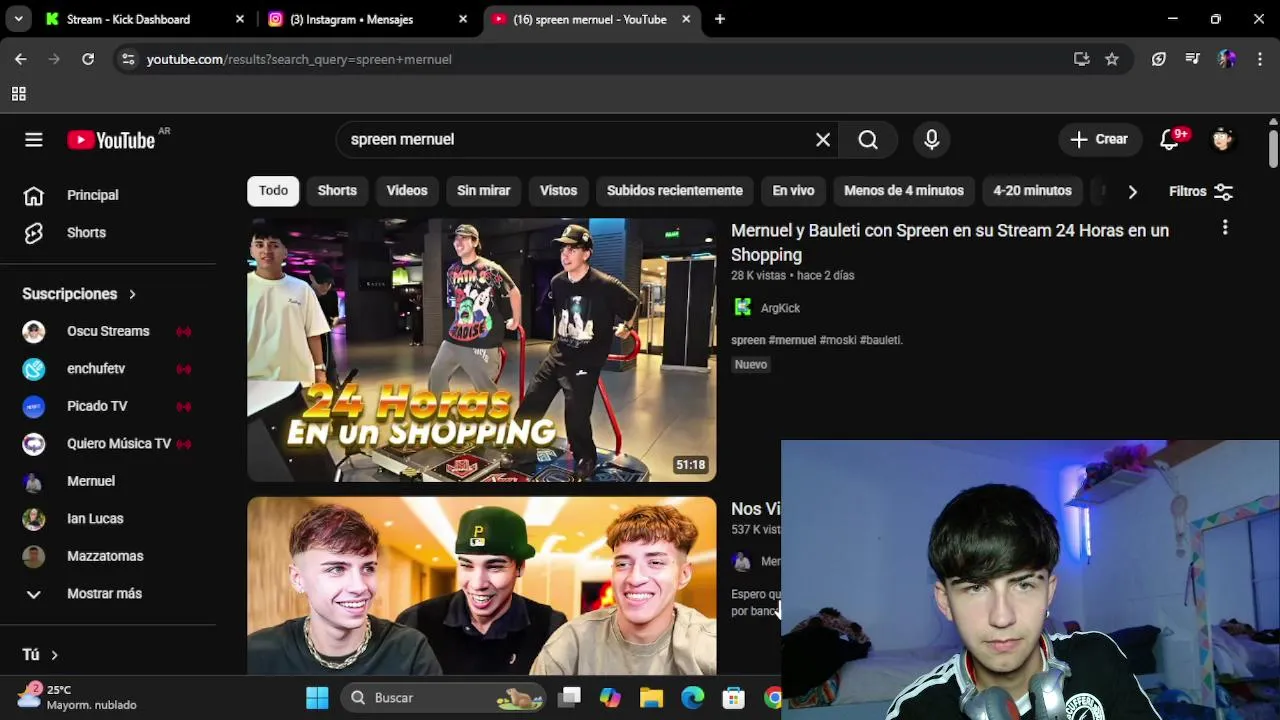Select the Todo filter chip
This screenshot has width=1280, height=720.
(273, 191)
